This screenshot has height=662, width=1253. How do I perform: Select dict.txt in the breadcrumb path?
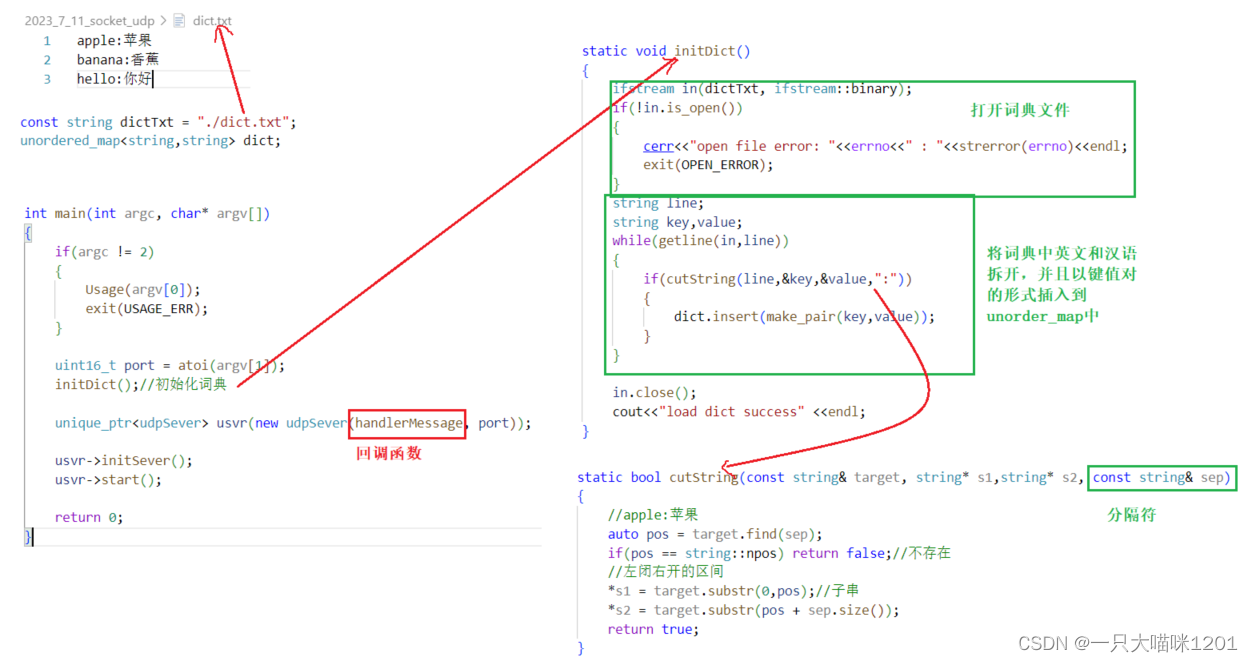tap(212, 20)
